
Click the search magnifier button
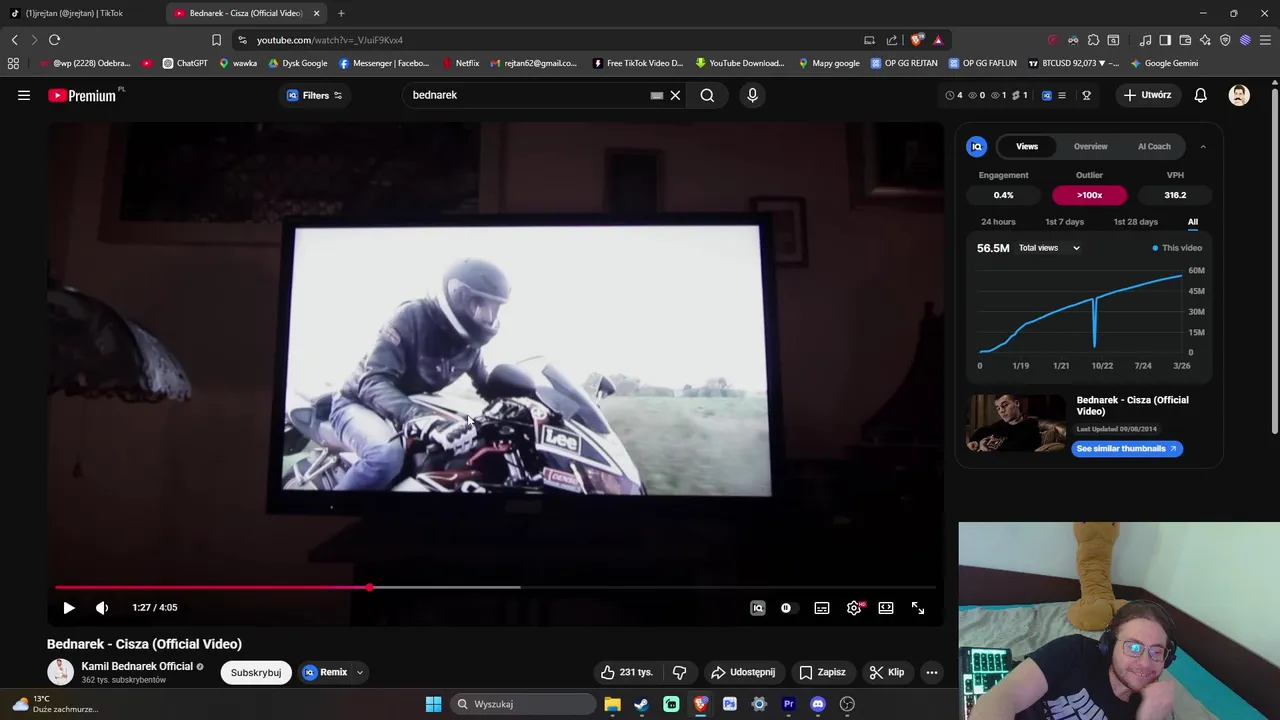click(x=707, y=95)
